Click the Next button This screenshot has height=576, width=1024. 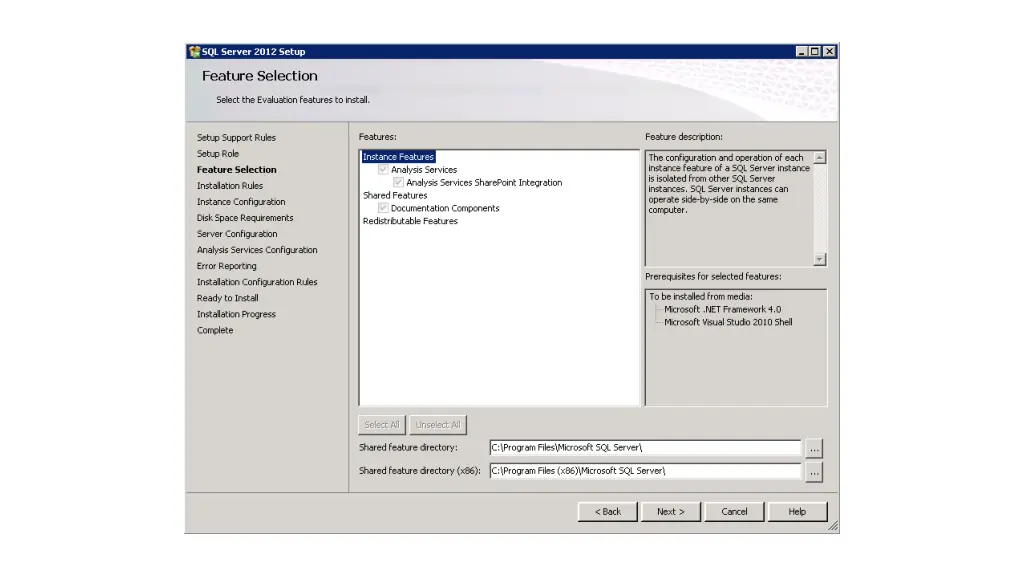670,512
